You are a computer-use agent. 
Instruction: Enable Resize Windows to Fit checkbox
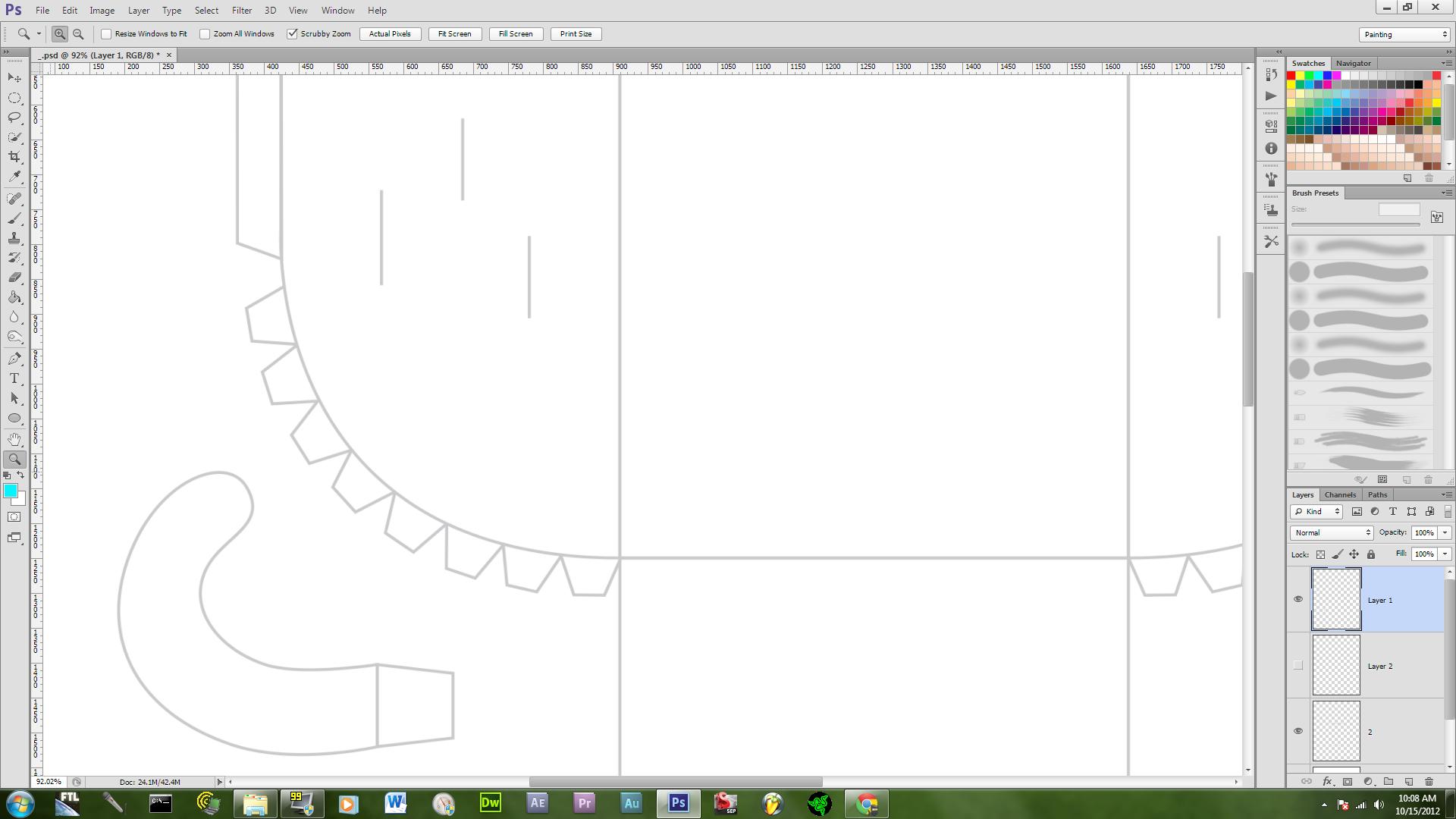tap(106, 34)
